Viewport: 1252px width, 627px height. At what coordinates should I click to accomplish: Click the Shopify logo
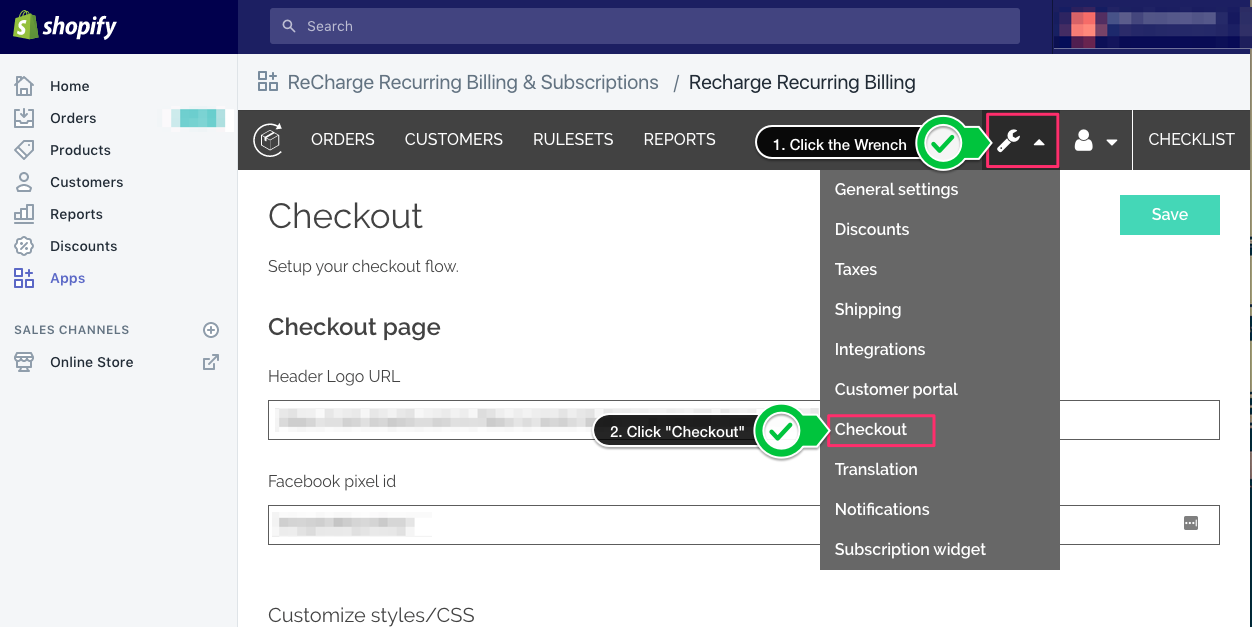click(66, 27)
